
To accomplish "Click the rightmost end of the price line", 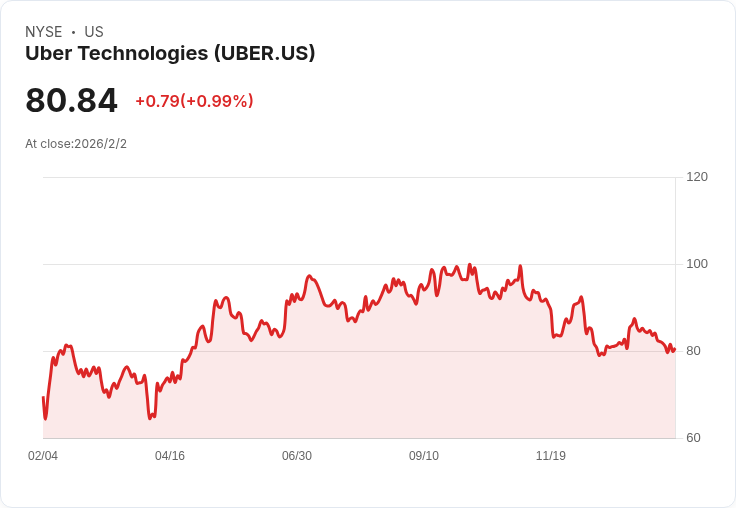I will coord(674,349).
